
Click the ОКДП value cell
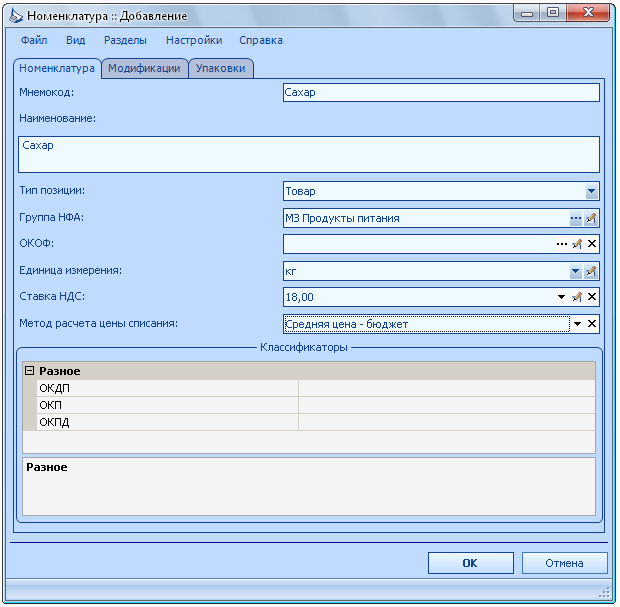pos(447,388)
